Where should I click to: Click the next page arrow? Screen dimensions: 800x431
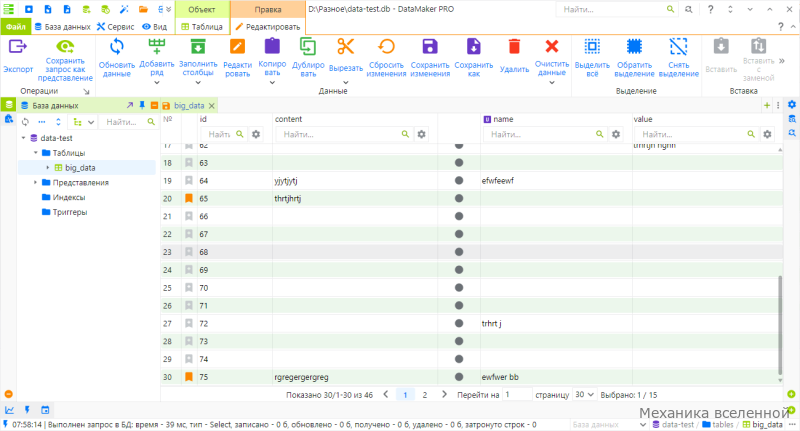(x=444, y=394)
